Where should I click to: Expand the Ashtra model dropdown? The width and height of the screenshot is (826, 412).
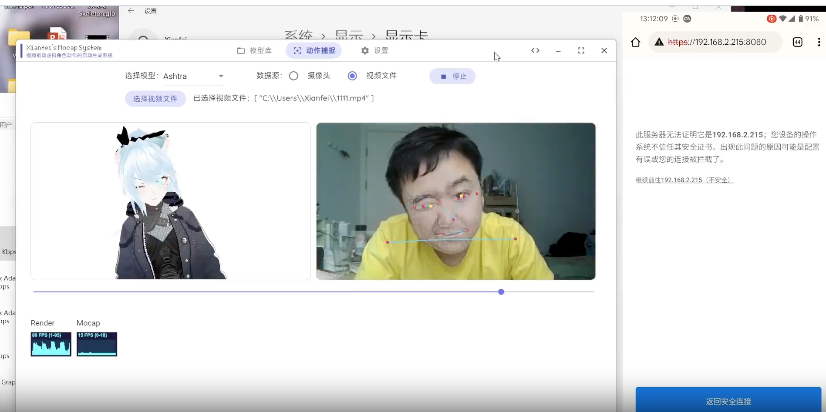tap(193, 76)
